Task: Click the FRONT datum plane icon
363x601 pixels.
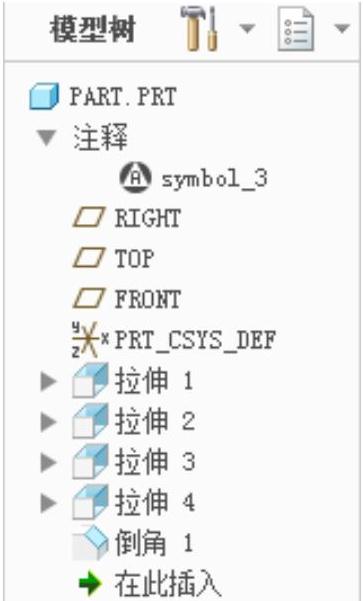Action: [89, 299]
